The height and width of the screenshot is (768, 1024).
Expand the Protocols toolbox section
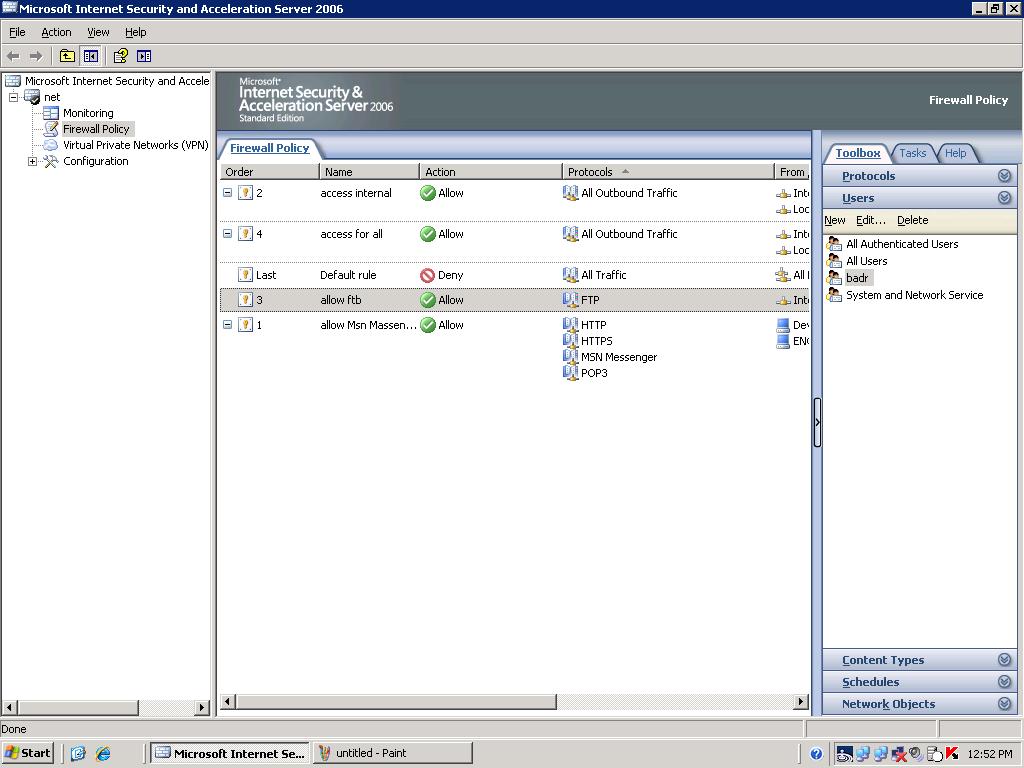(x=1004, y=176)
